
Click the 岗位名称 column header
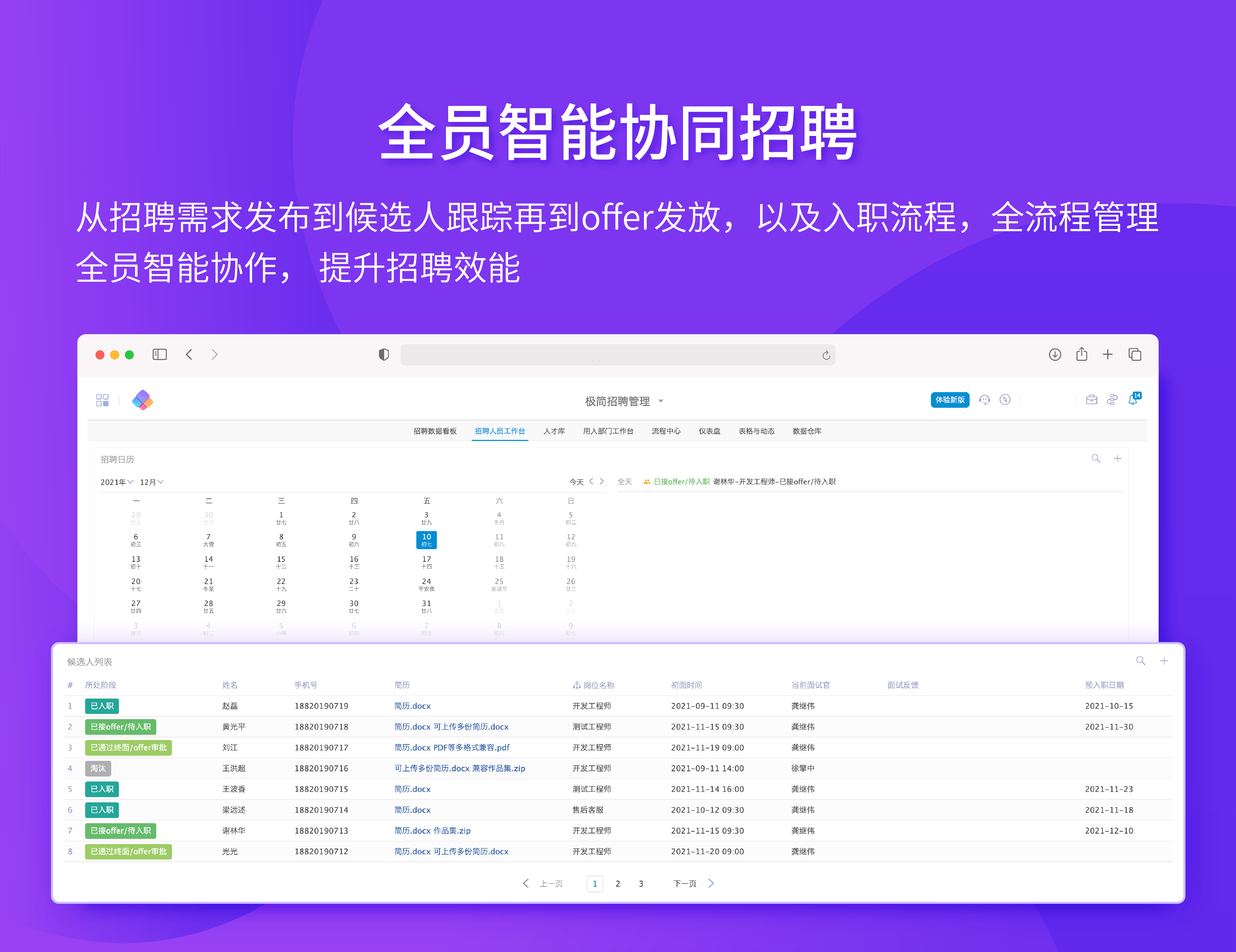593,685
